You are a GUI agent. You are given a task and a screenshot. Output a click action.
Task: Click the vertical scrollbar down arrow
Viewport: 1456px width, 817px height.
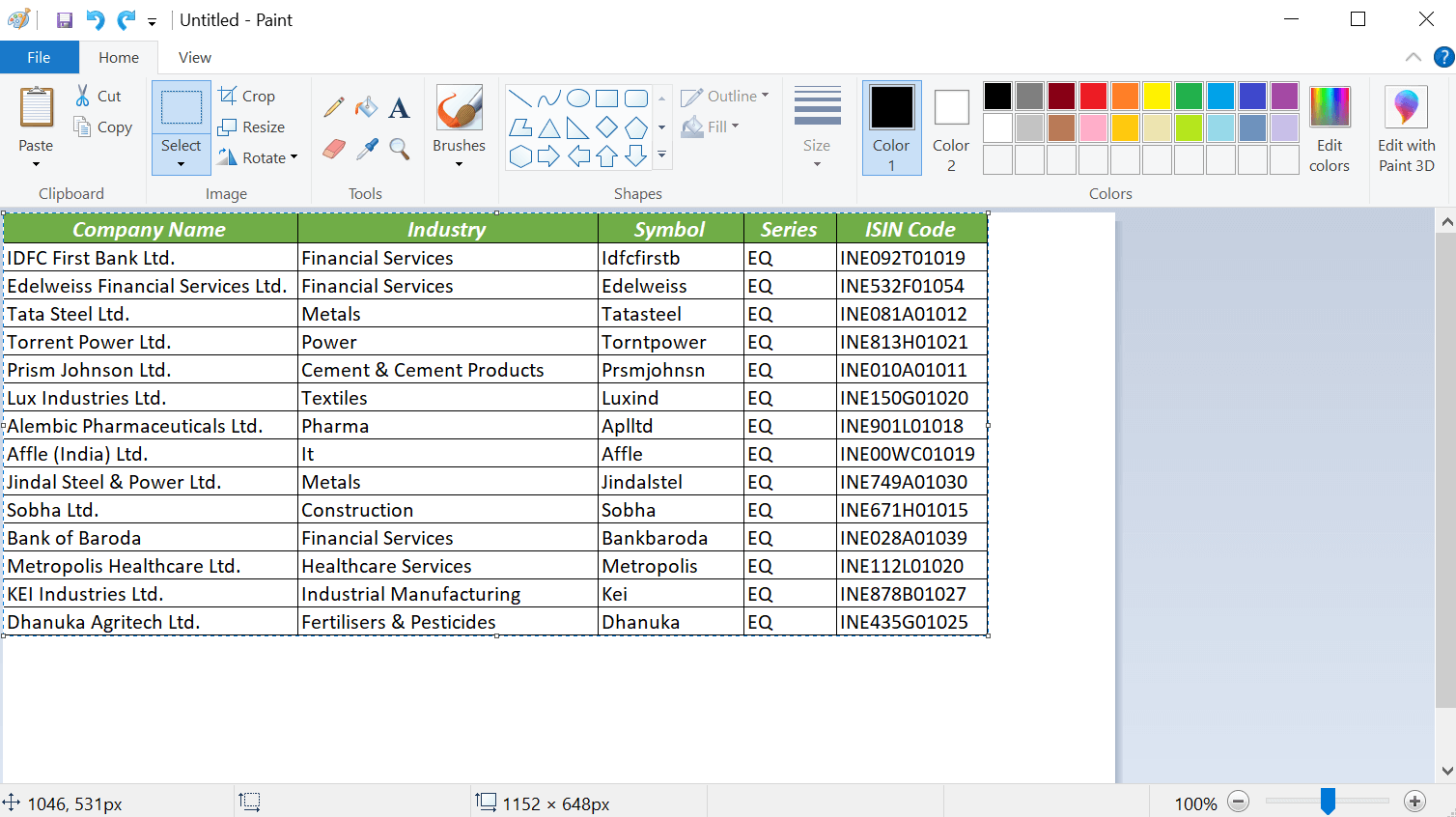(1445, 771)
